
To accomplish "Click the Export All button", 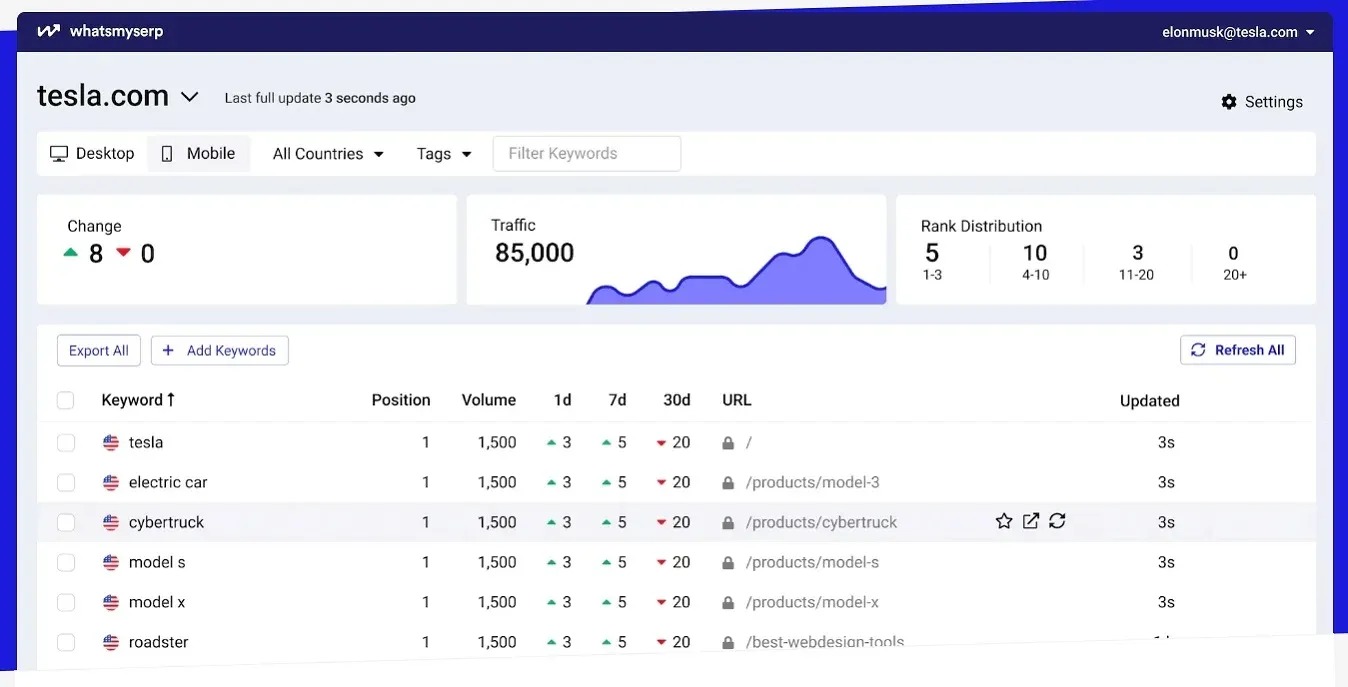I will click(x=99, y=350).
